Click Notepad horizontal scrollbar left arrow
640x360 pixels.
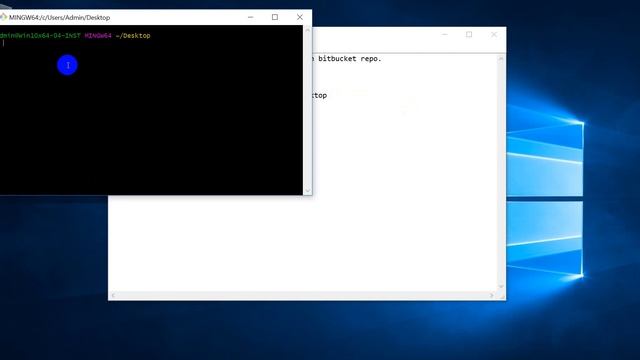(x=113, y=295)
